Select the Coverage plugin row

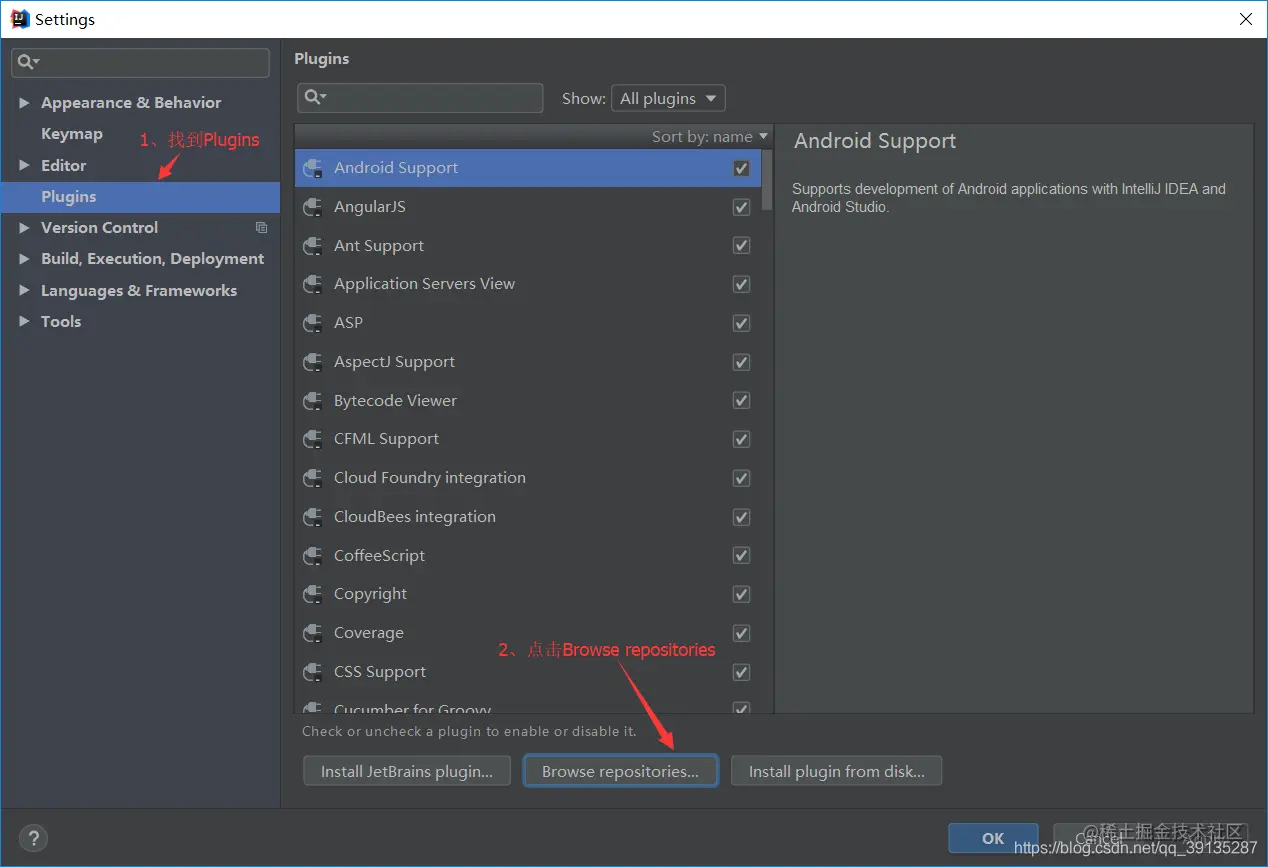click(528, 633)
